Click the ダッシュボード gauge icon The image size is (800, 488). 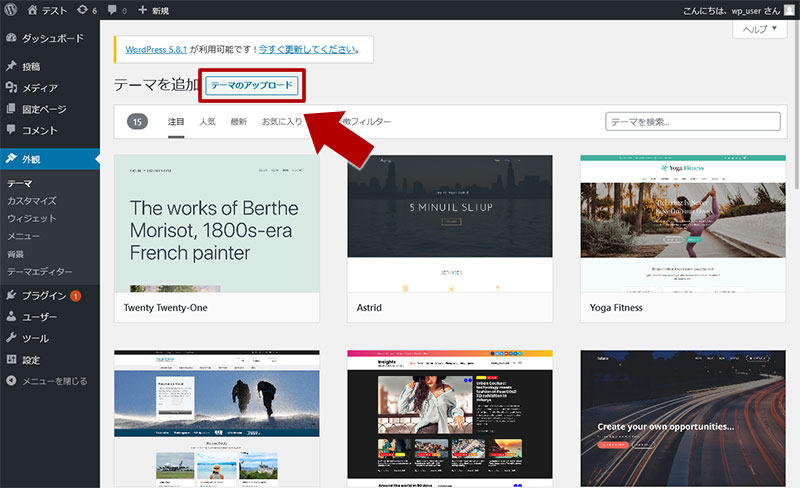[x=11, y=38]
